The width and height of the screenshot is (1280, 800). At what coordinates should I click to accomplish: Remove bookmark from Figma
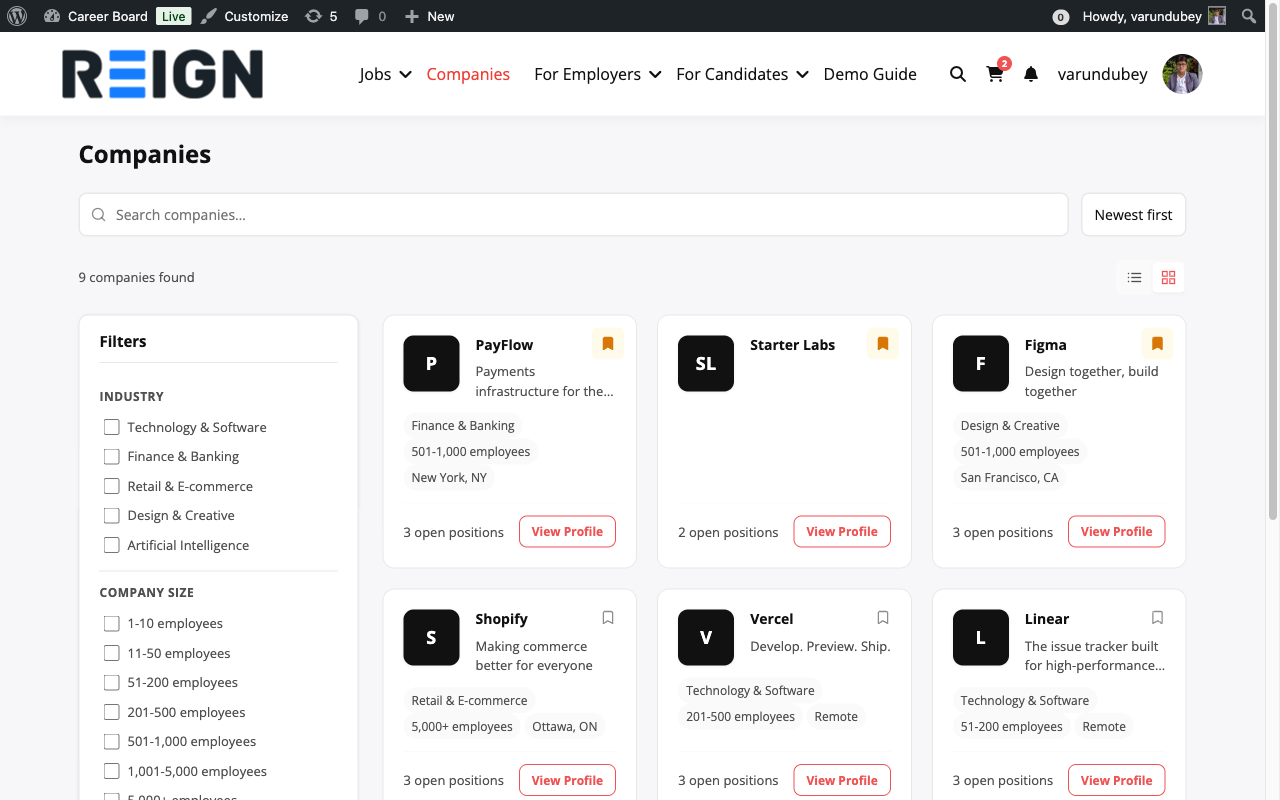click(1157, 344)
